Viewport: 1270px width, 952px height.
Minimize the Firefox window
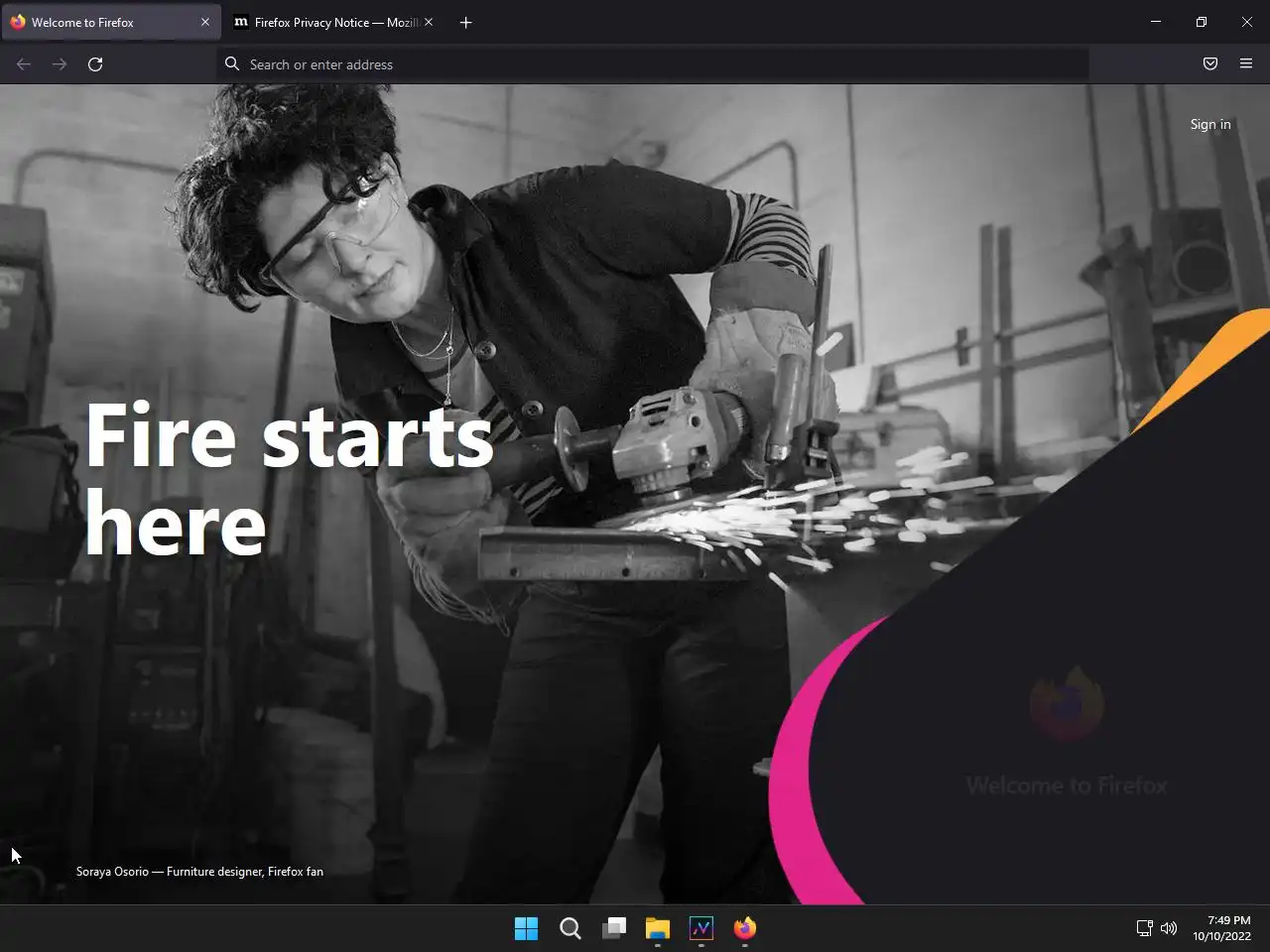pyautogui.click(x=1156, y=22)
